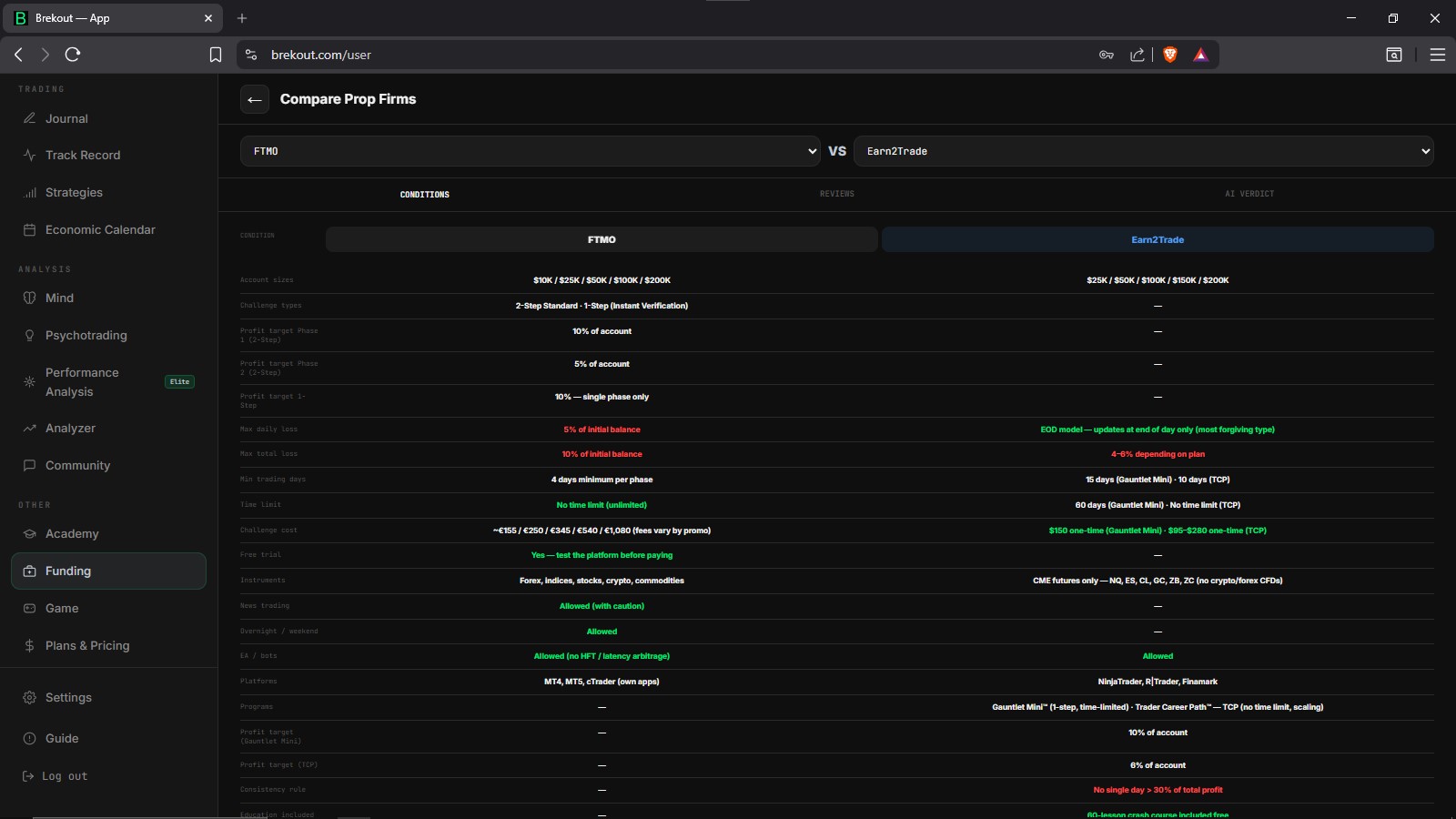Open the Analyzer page
The width and height of the screenshot is (1456, 819).
[x=108, y=429]
